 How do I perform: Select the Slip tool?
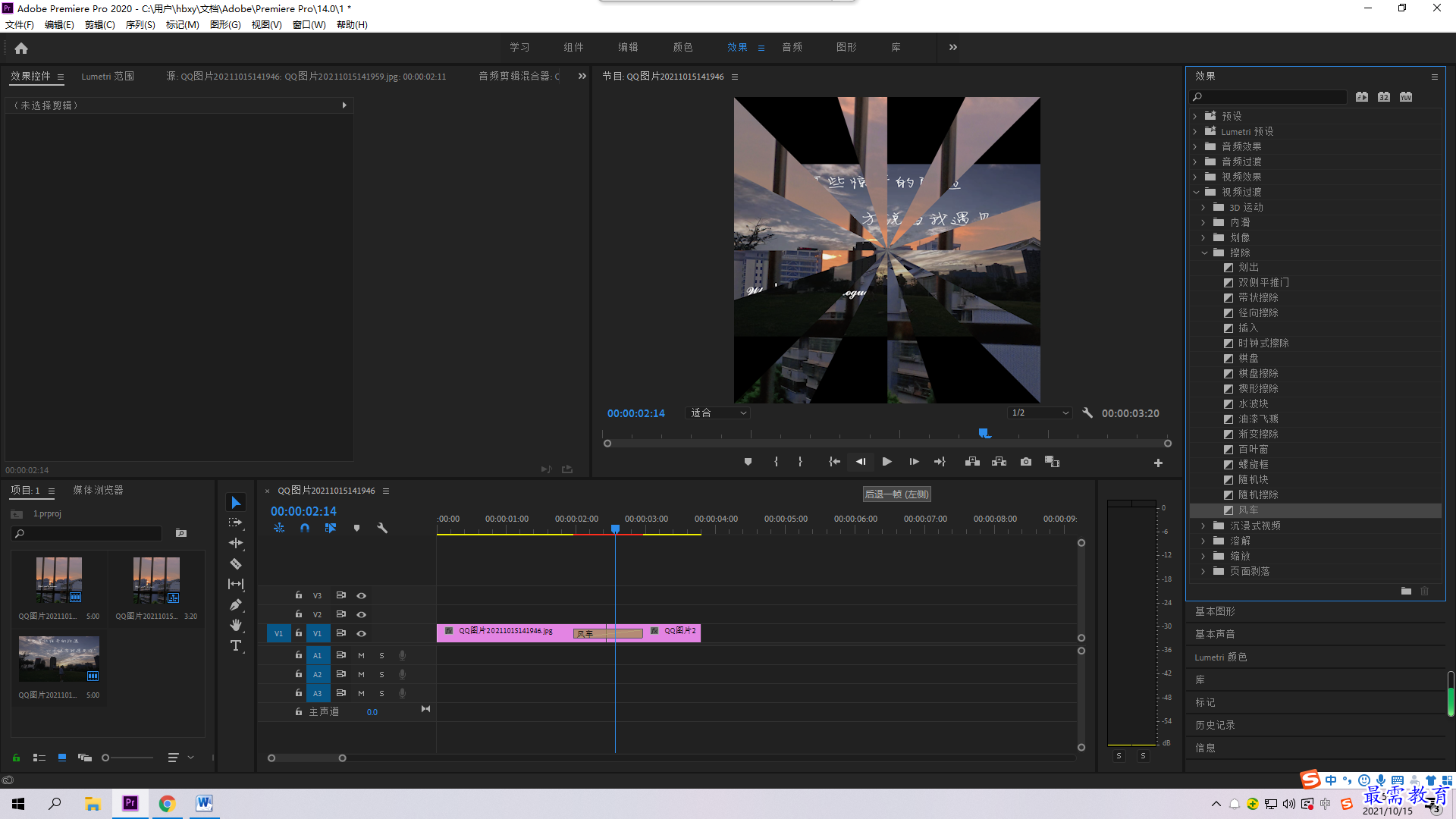(236, 584)
